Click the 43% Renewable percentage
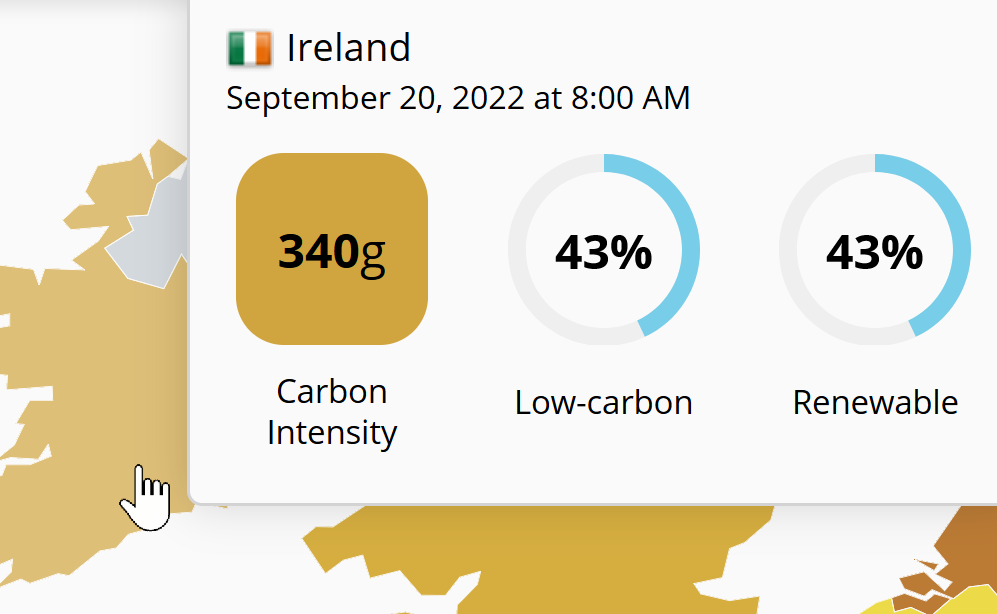This screenshot has height=614, width=997. (875, 253)
